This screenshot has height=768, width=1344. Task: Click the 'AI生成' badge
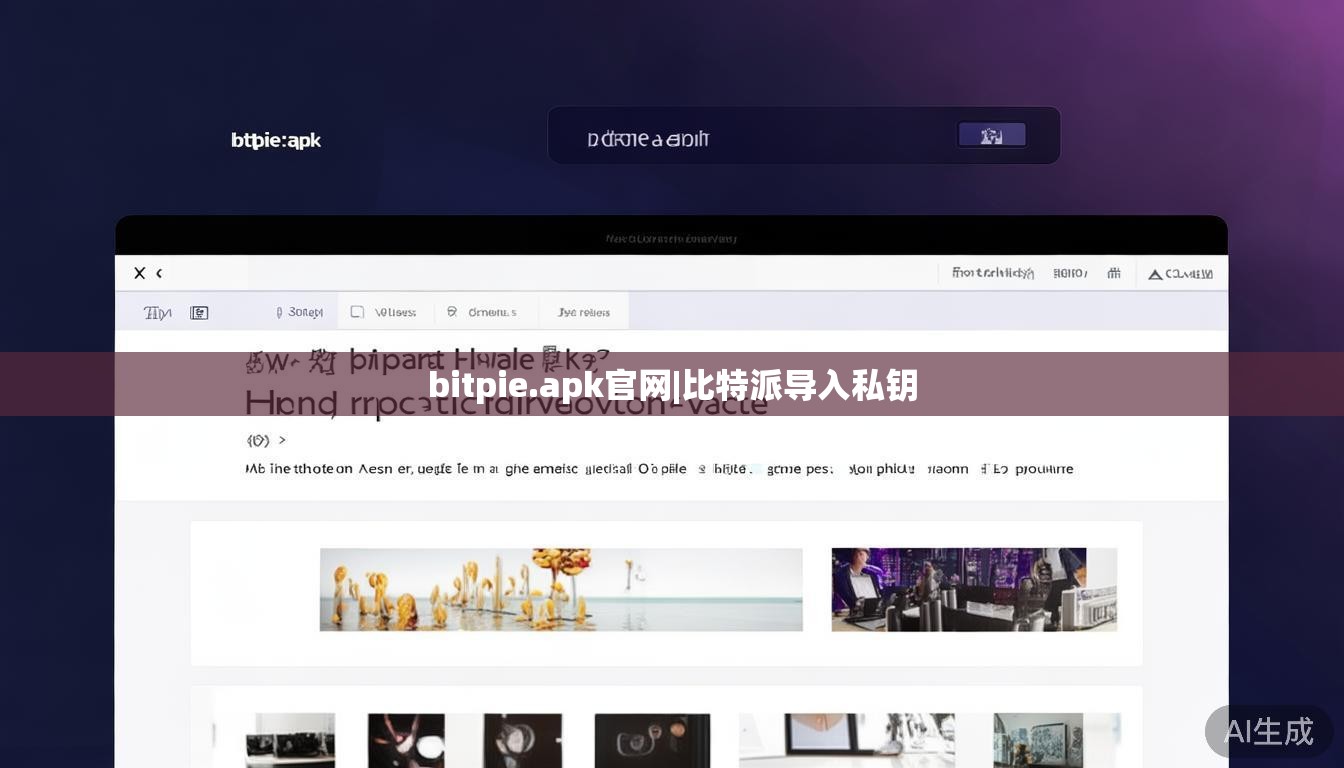point(1268,731)
